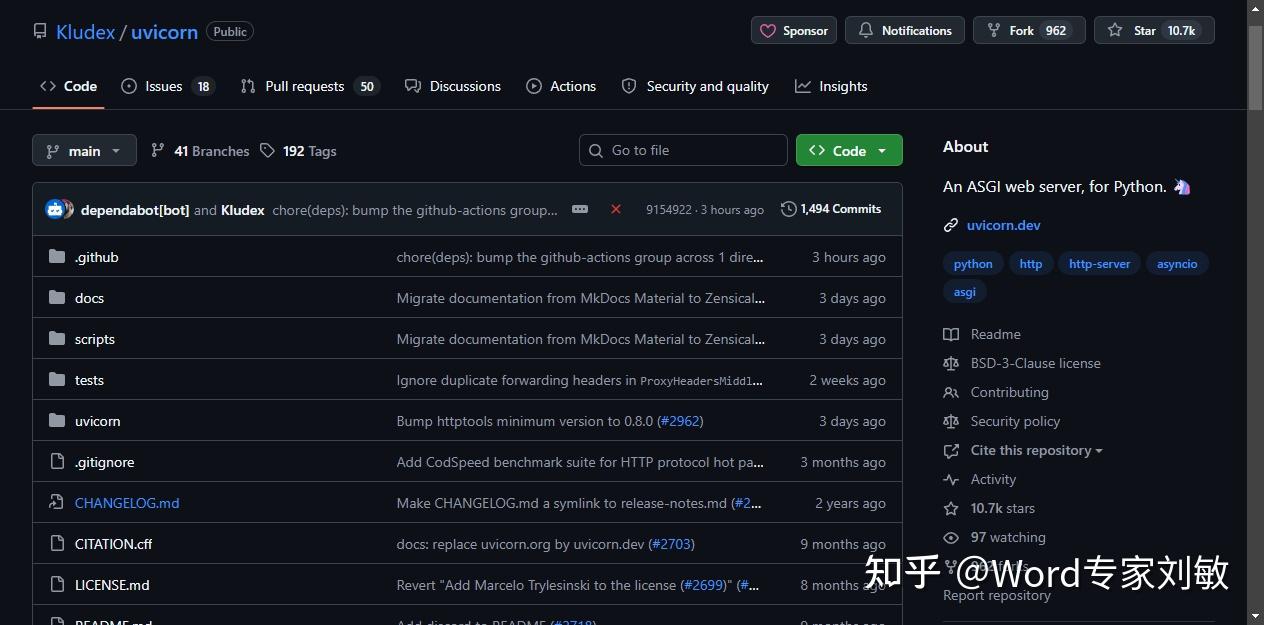Screen dimensions: 1264x625
Task: Open the uvicorn.dev website link
Action: click(x=1003, y=225)
